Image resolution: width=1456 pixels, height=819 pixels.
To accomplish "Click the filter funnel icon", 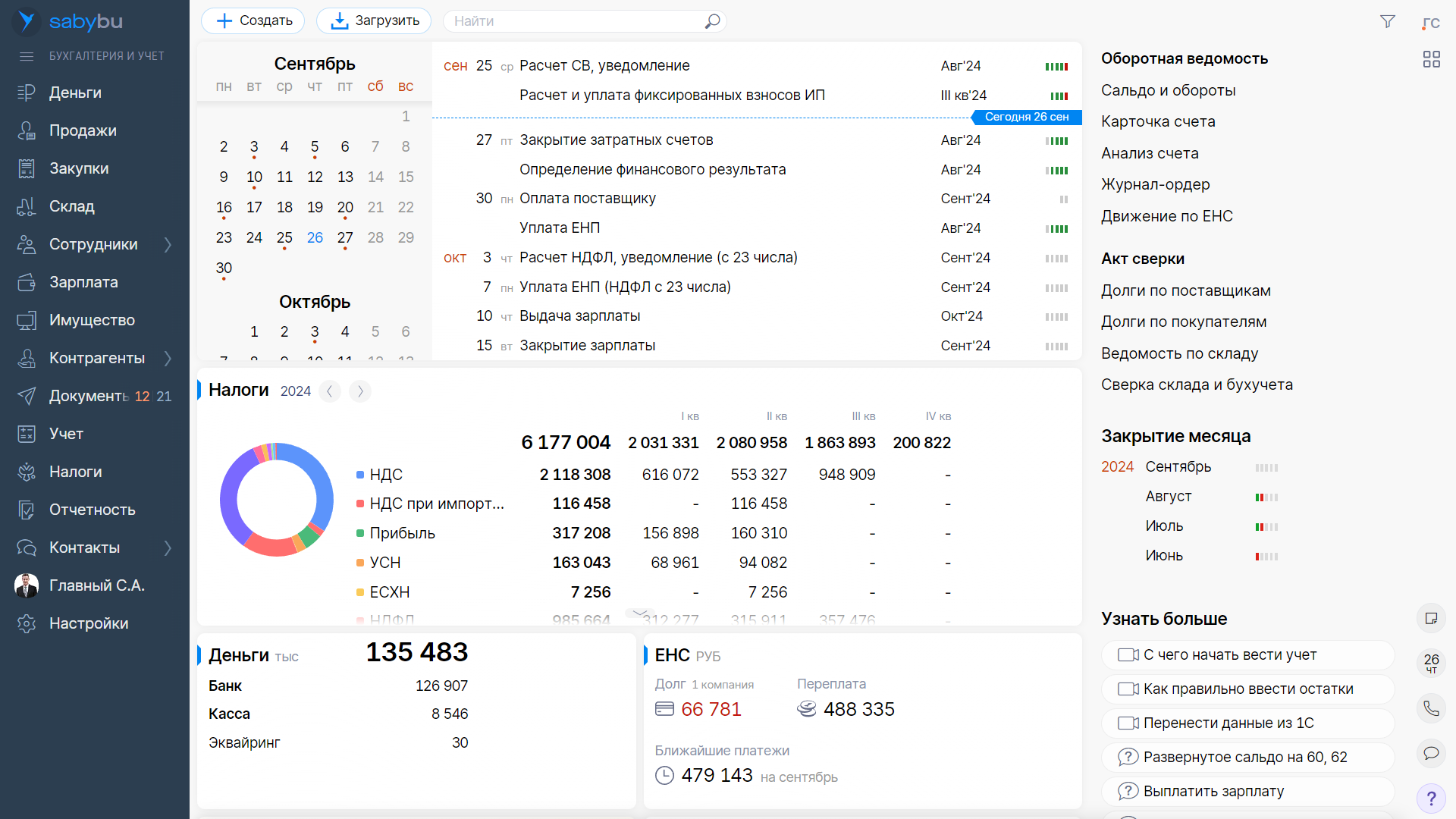I will coord(1387,21).
